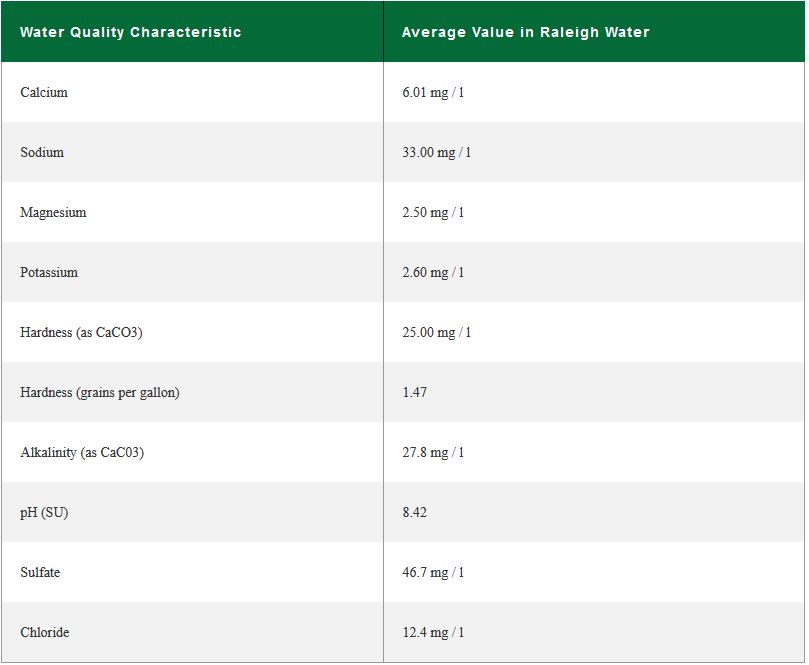Click the 8.42 pH value
This screenshot has width=809, height=665.
click(414, 512)
